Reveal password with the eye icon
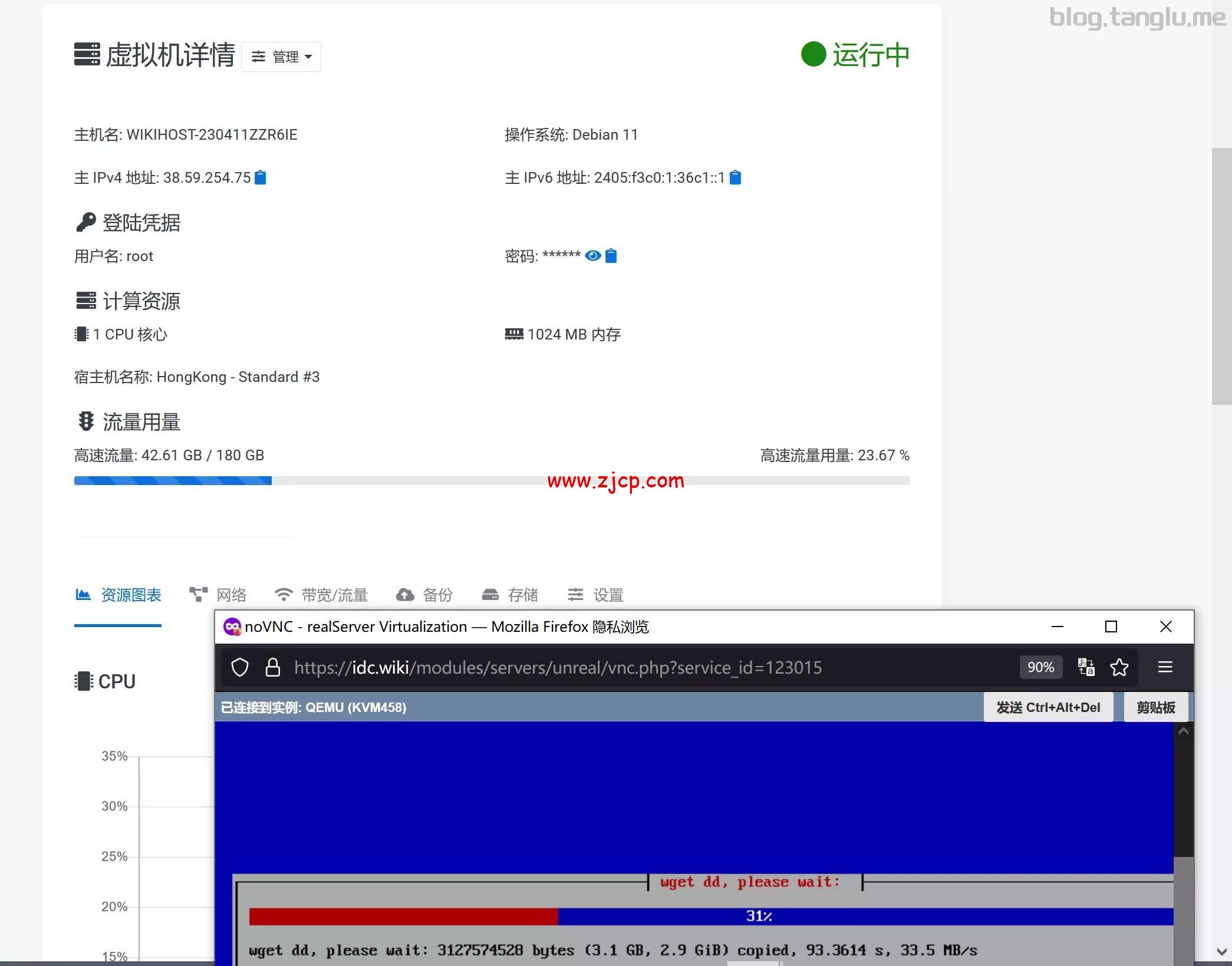This screenshot has height=966, width=1232. point(593,256)
